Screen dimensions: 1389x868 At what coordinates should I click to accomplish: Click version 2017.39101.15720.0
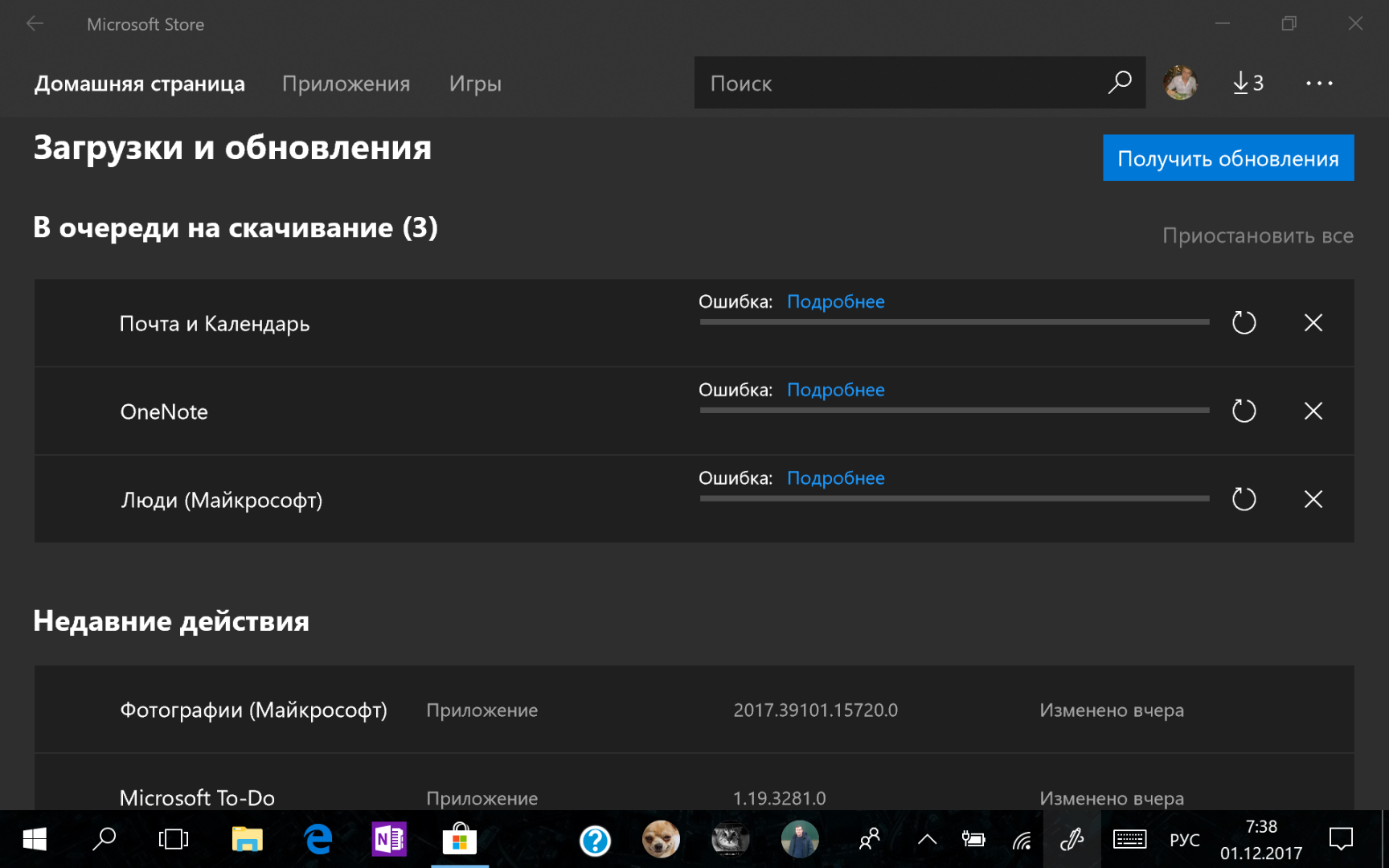tap(815, 710)
